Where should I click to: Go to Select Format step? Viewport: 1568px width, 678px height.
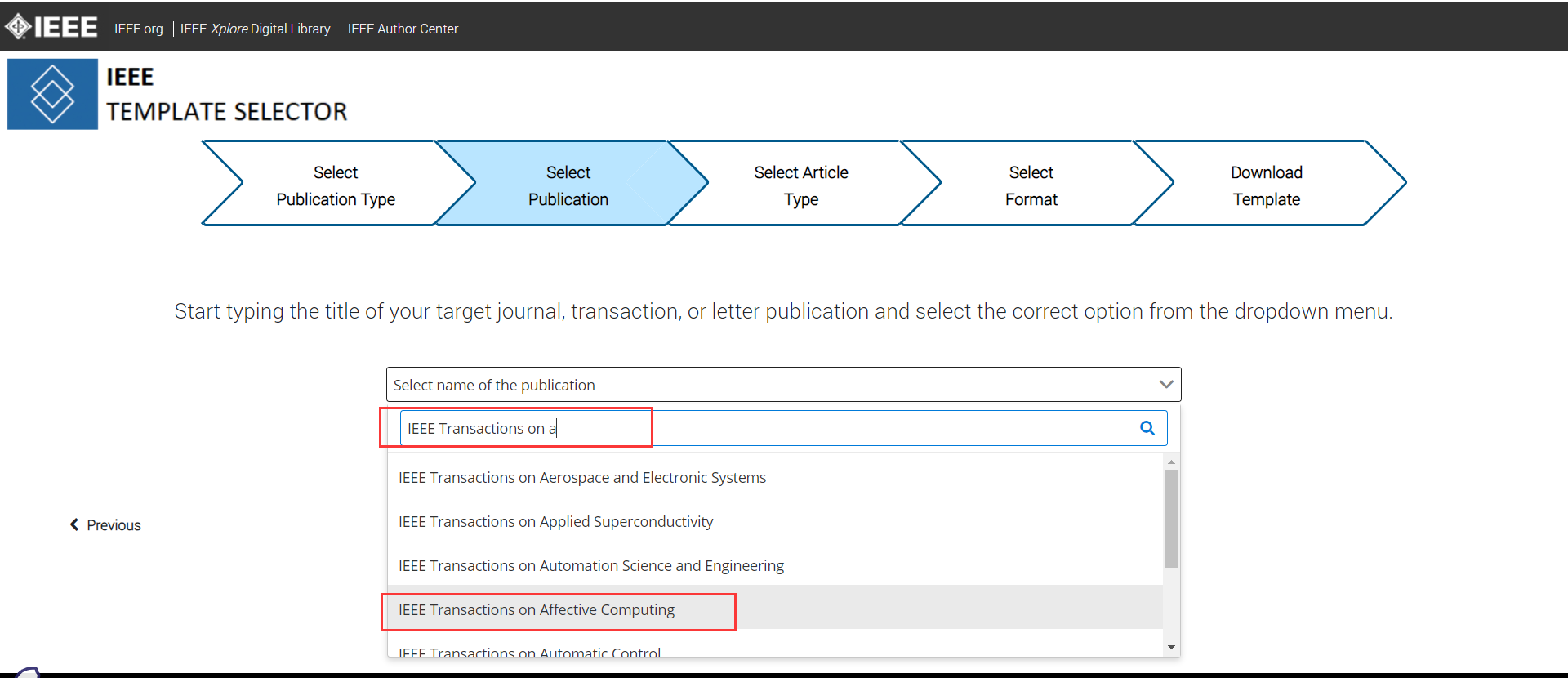(x=1031, y=185)
